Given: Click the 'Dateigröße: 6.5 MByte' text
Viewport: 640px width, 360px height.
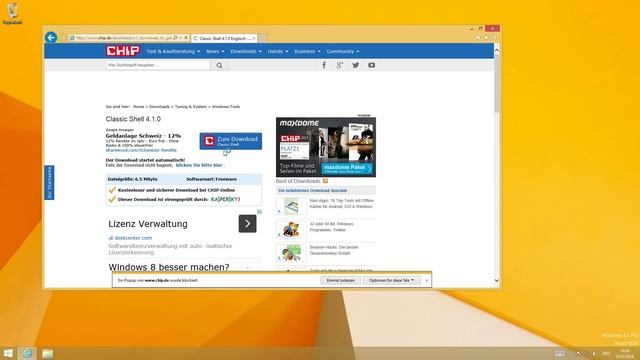Looking at the screenshot, I should click(x=133, y=179).
